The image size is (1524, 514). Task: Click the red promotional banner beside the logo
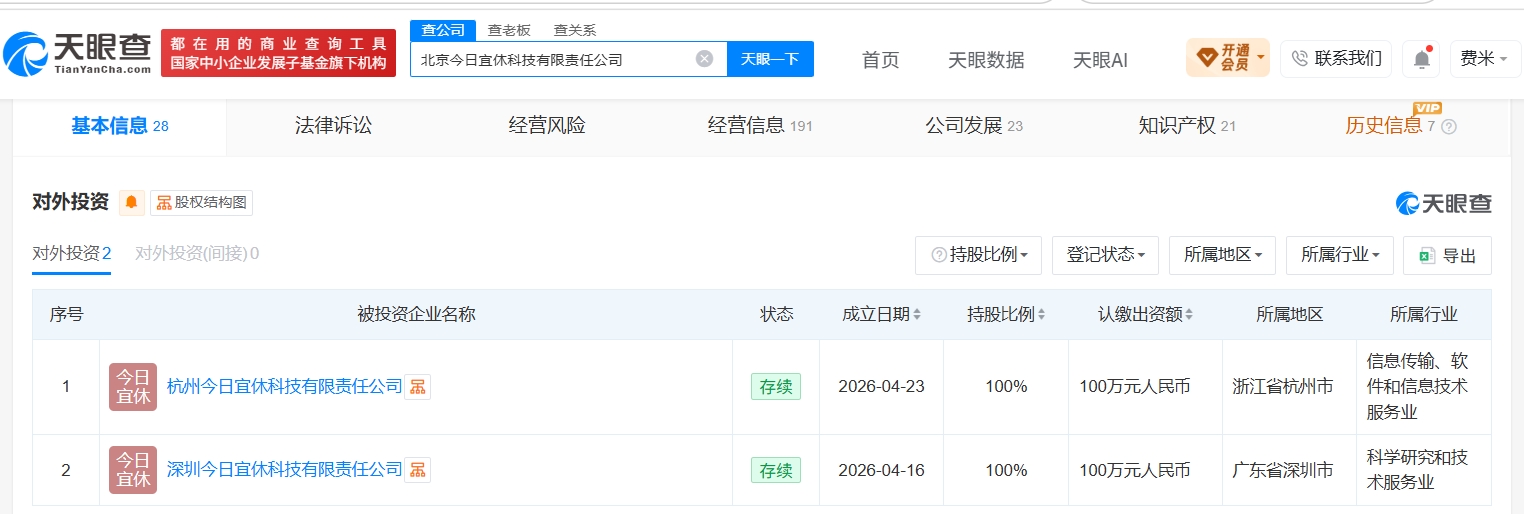tap(278, 53)
